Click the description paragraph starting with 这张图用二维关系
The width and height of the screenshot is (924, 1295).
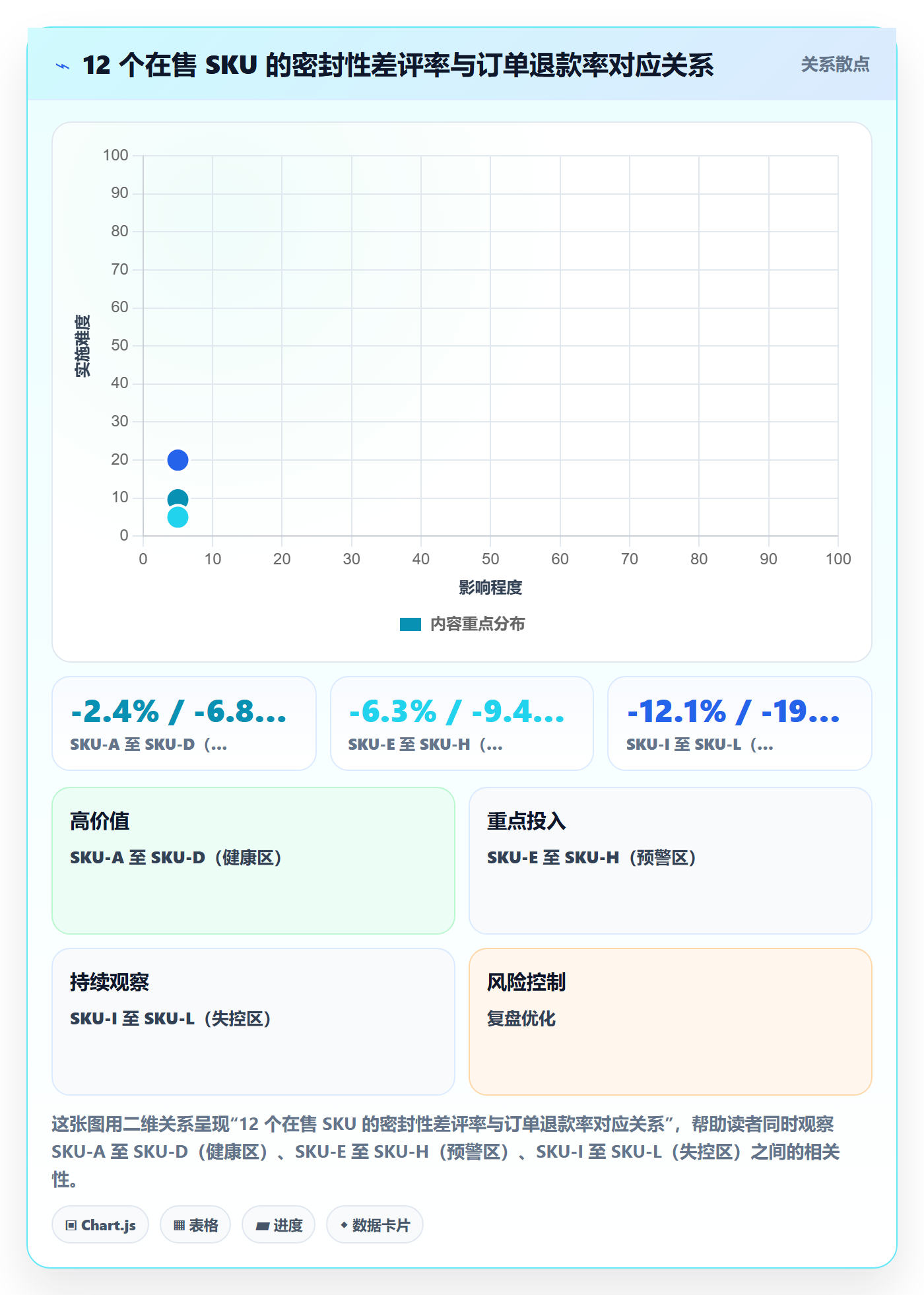[x=446, y=1152]
